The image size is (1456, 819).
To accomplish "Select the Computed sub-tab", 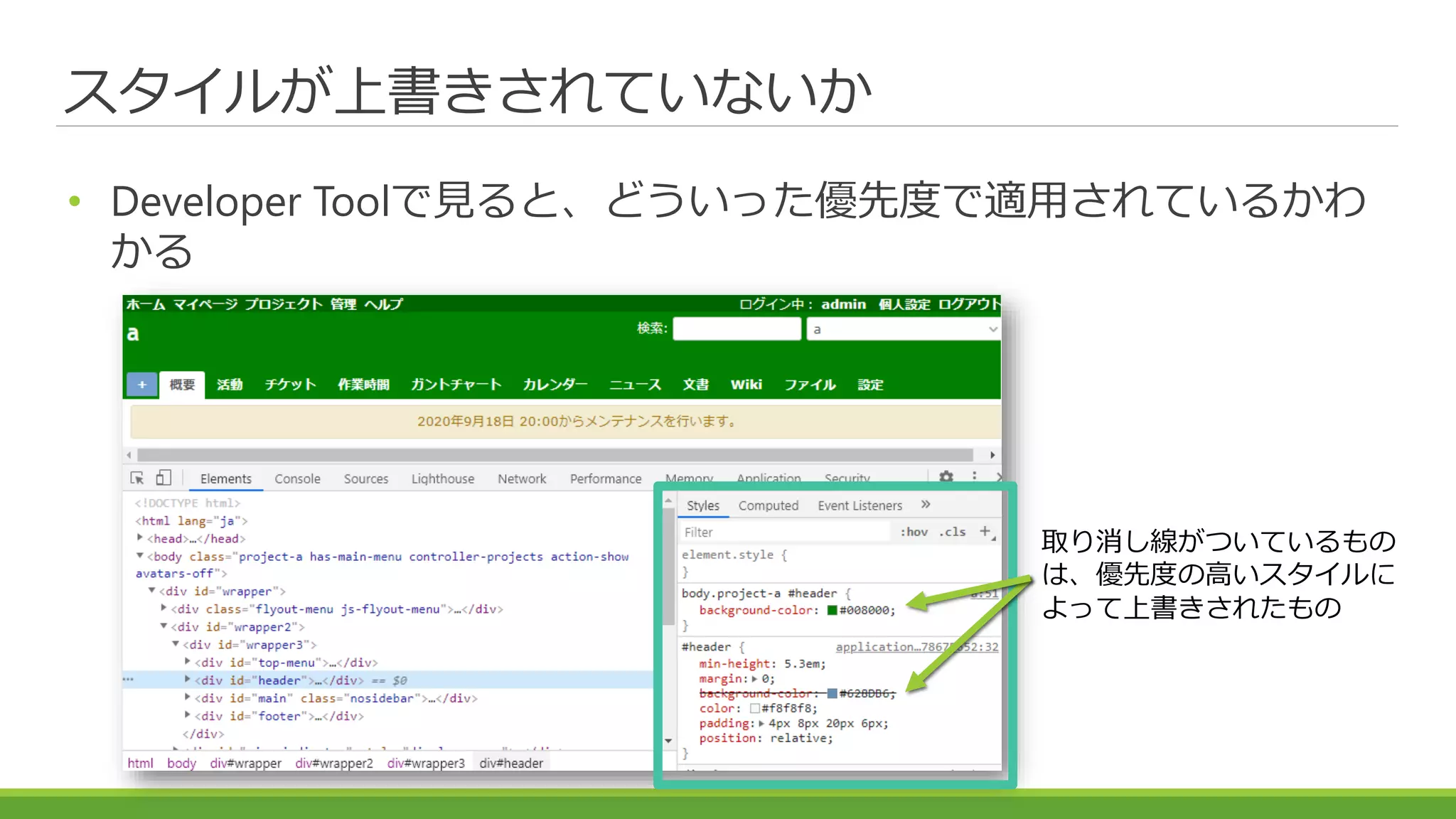I will [769, 505].
